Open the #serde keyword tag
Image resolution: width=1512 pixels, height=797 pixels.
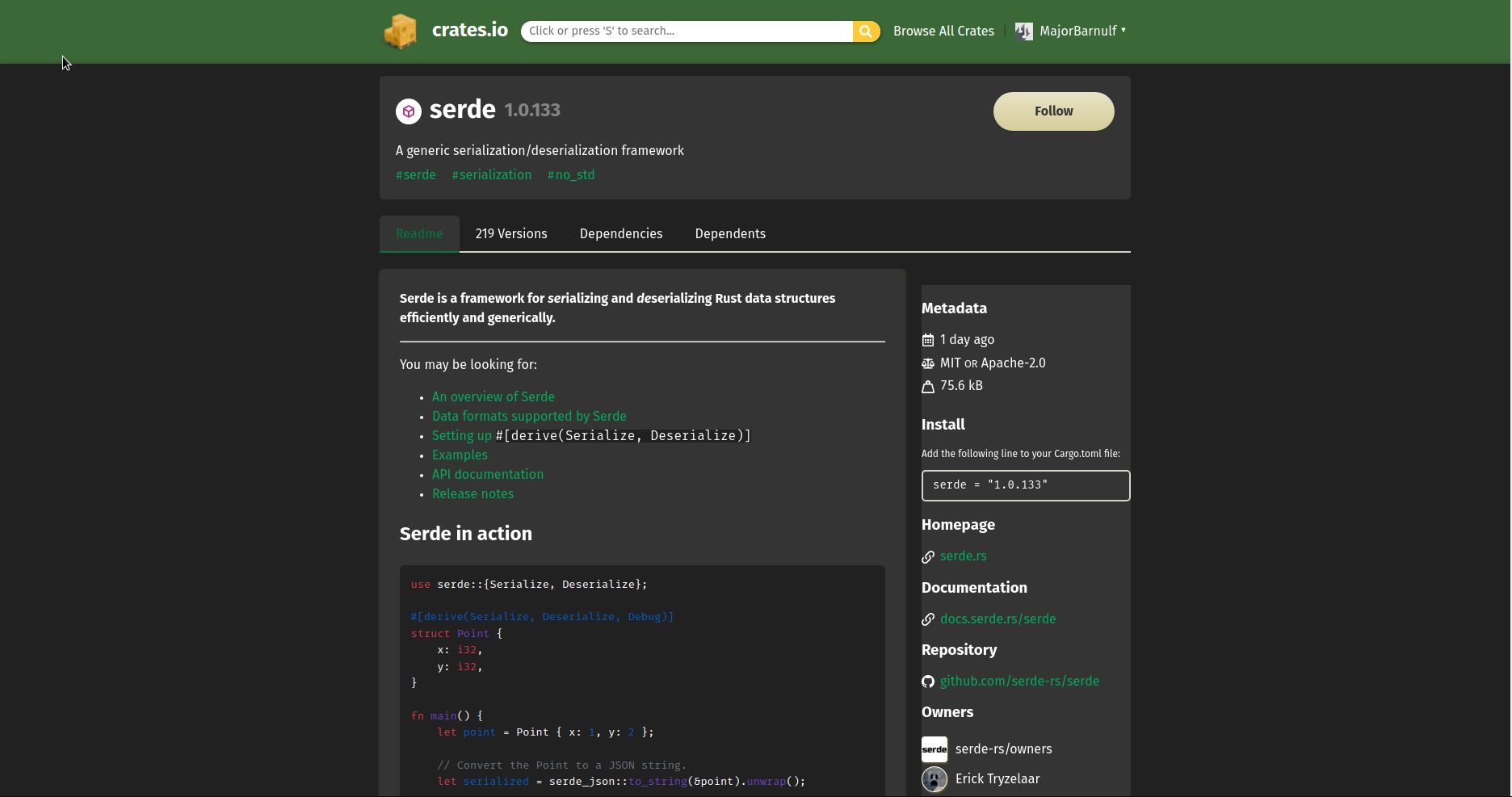click(416, 175)
